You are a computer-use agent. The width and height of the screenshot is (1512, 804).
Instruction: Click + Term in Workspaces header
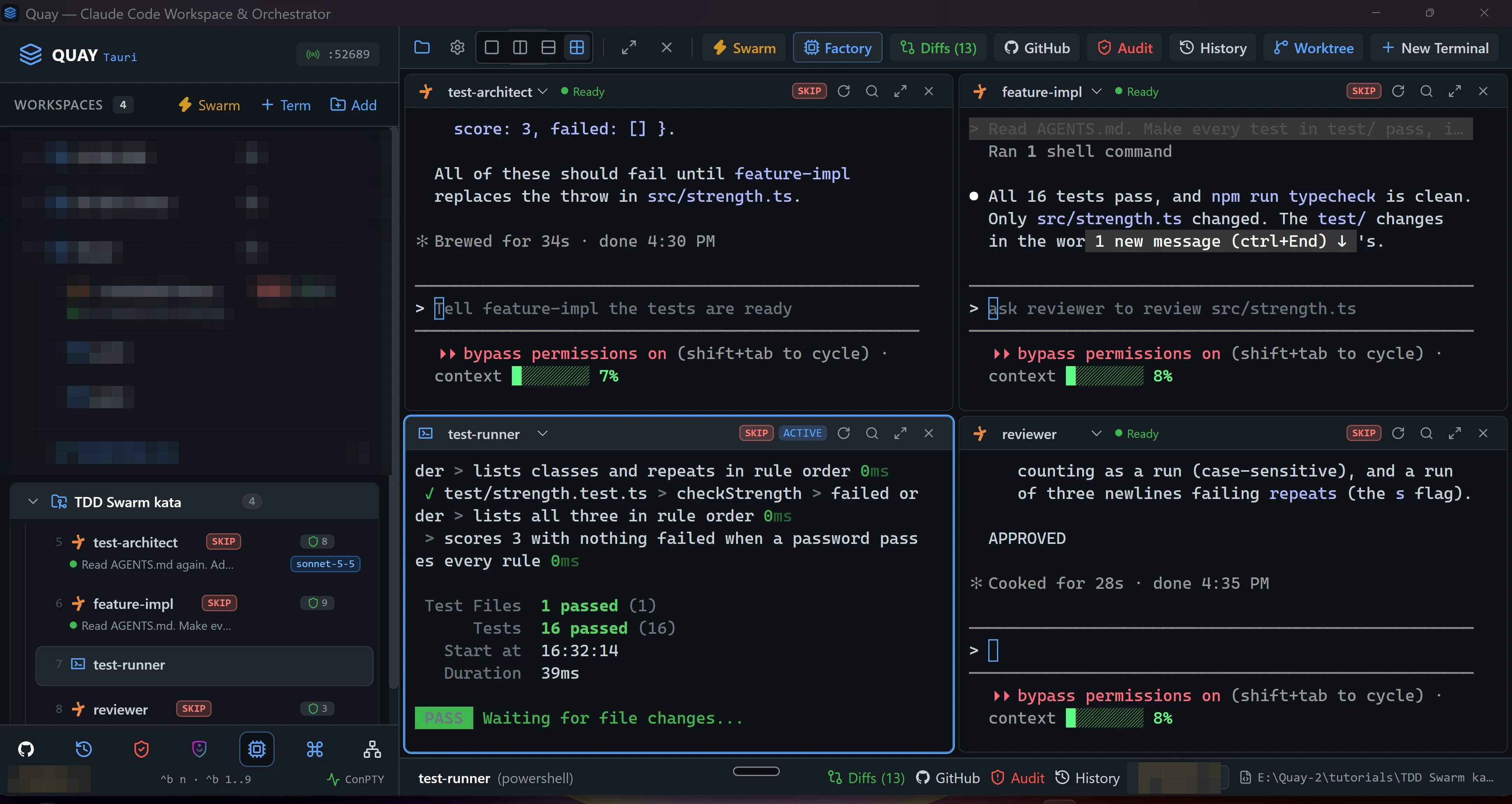[x=286, y=105]
